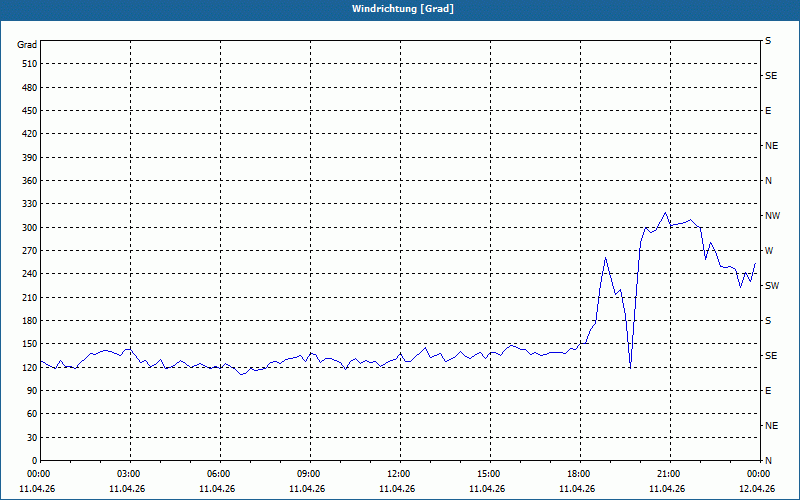Click the 21:00 time label

(x=669, y=474)
